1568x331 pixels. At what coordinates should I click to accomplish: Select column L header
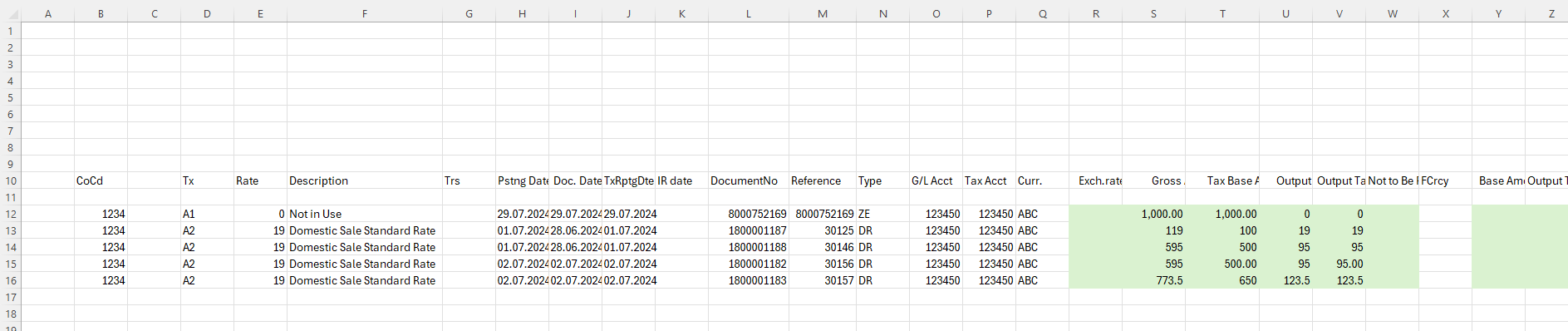[x=749, y=14]
